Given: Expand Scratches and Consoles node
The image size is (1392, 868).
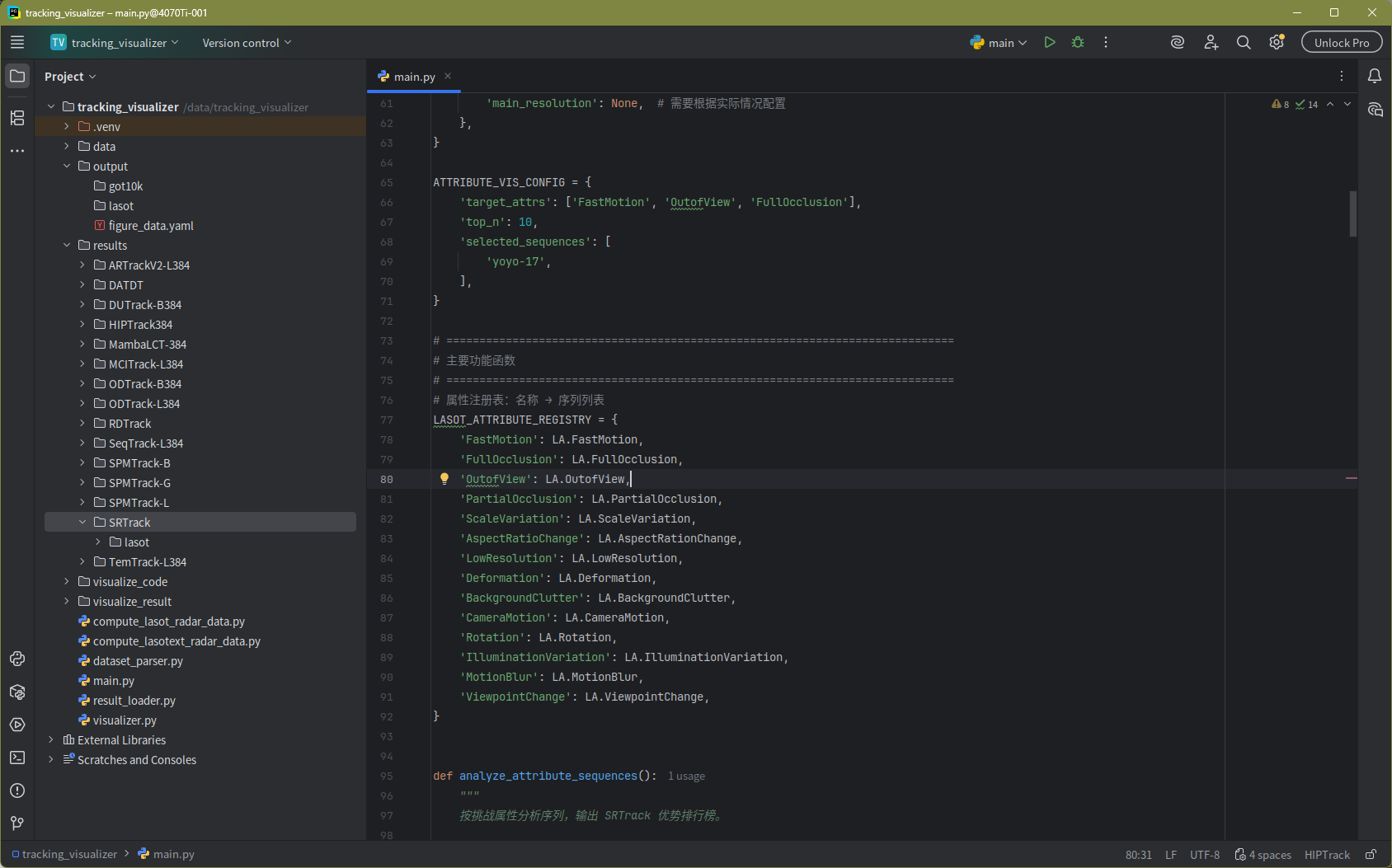Looking at the screenshot, I should 51,760.
